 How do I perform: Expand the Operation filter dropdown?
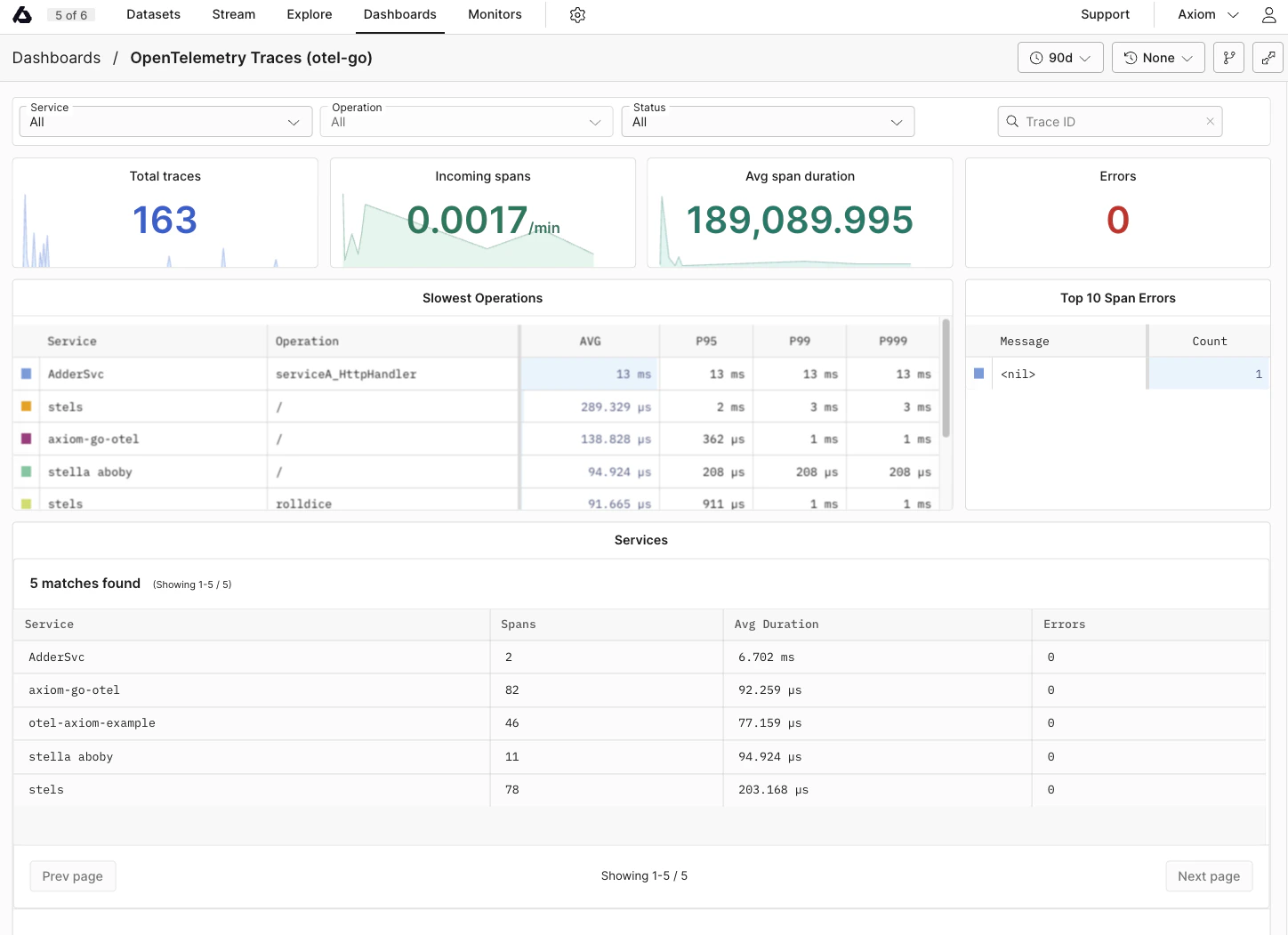[x=466, y=122]
